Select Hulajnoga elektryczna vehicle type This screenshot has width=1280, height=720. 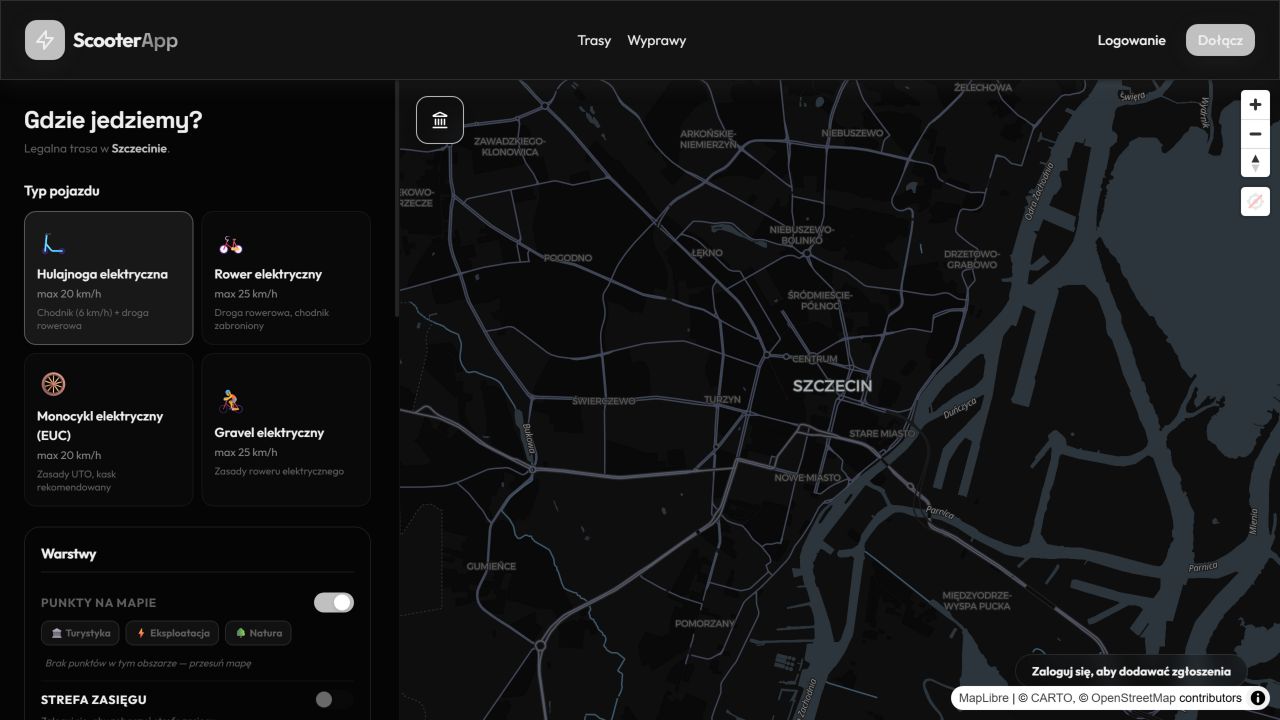[109, 278]
